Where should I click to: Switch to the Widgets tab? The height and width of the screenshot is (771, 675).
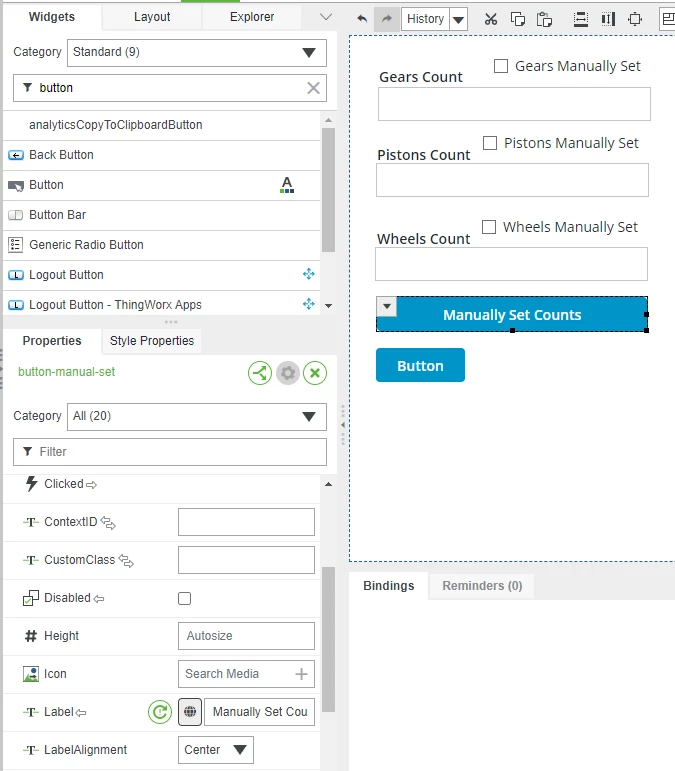tap(52, 17)
